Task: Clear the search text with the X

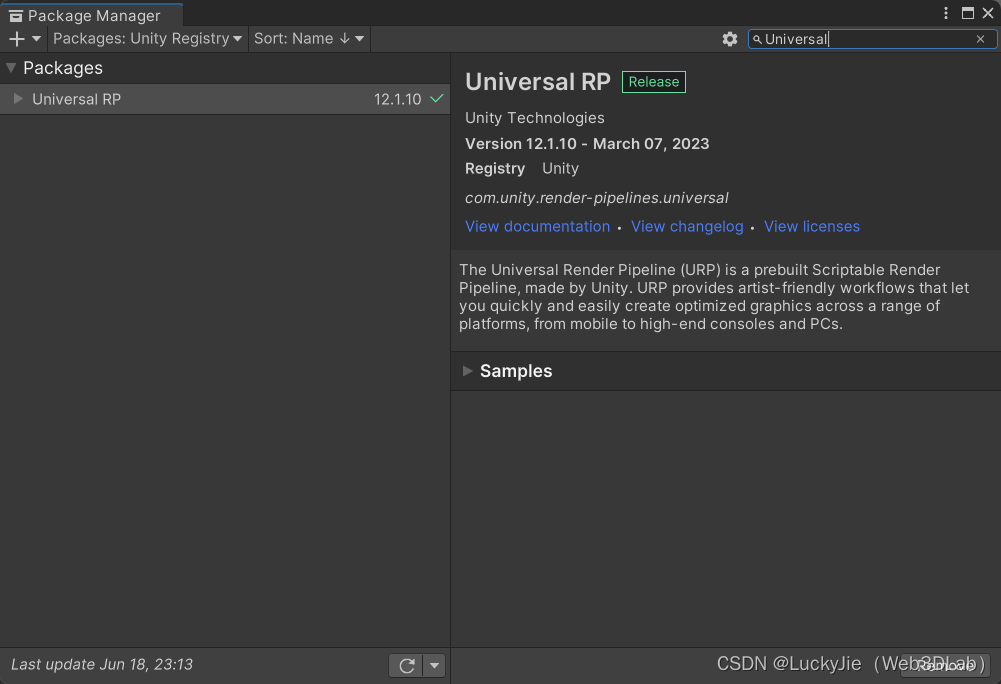Action: coord(981,39)
